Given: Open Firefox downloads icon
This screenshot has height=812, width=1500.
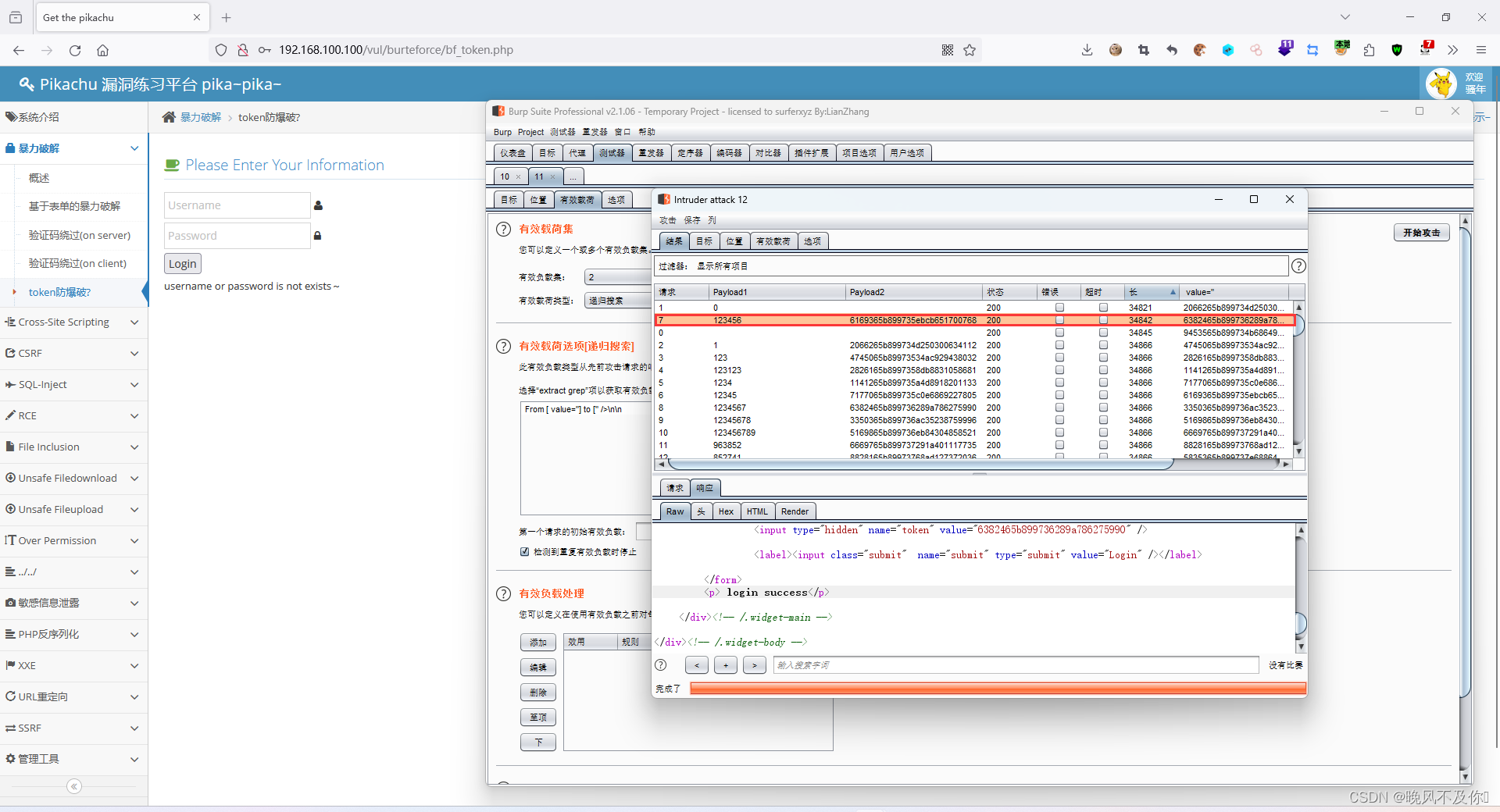Looking at the screenshot, I should point(1087,50).
